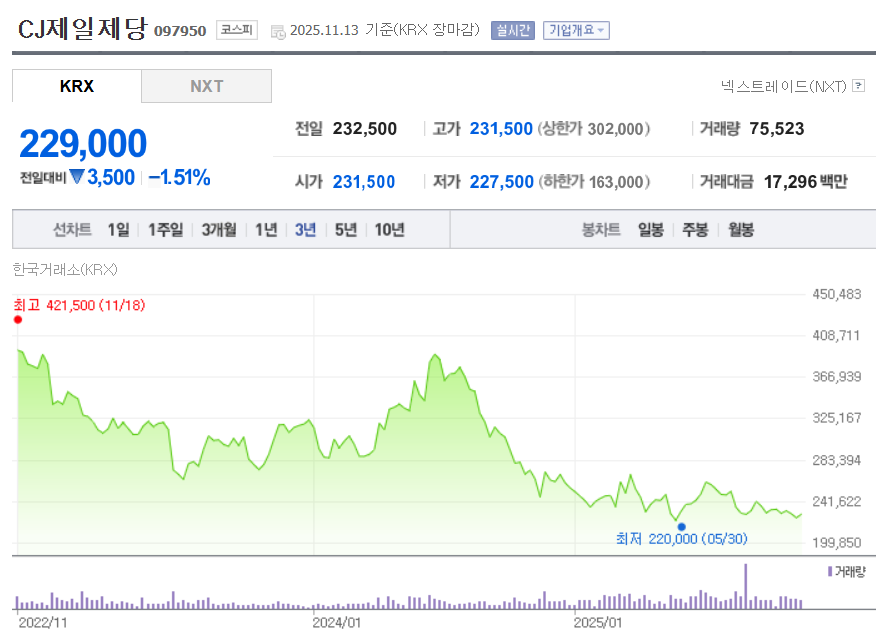Expand the 기업개요 dropdown
The width and height of the screenshot is (876, 639).
coord(576,30)
